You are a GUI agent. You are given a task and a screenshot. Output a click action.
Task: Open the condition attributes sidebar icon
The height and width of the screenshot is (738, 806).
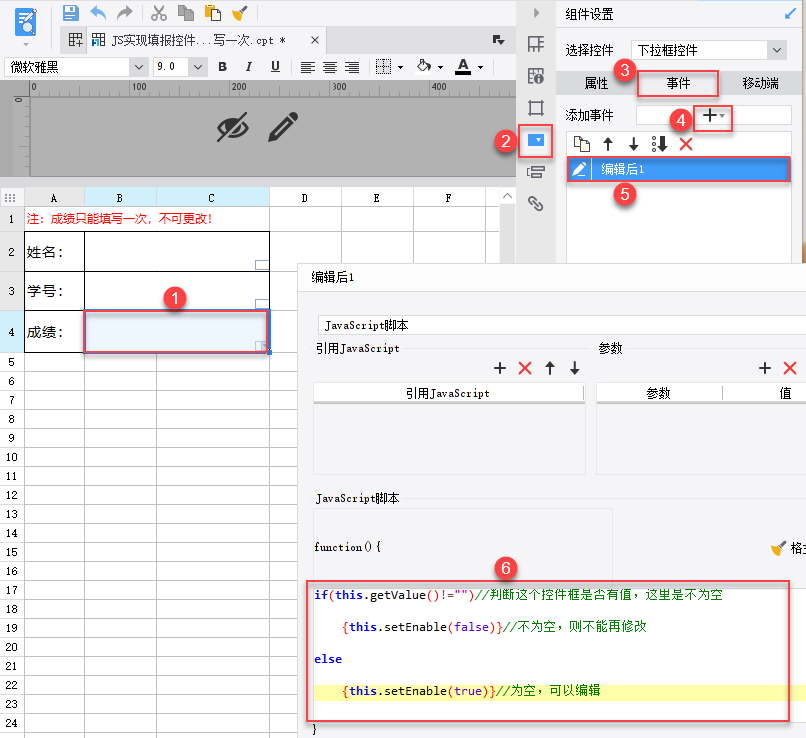[536, 172]
